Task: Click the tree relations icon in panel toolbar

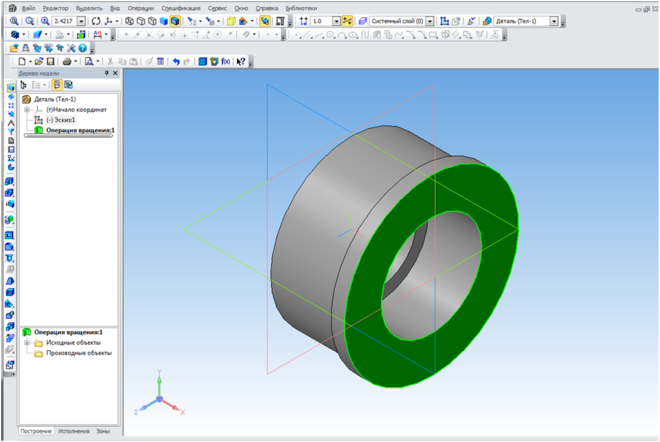Action: (x=68, y=85)
